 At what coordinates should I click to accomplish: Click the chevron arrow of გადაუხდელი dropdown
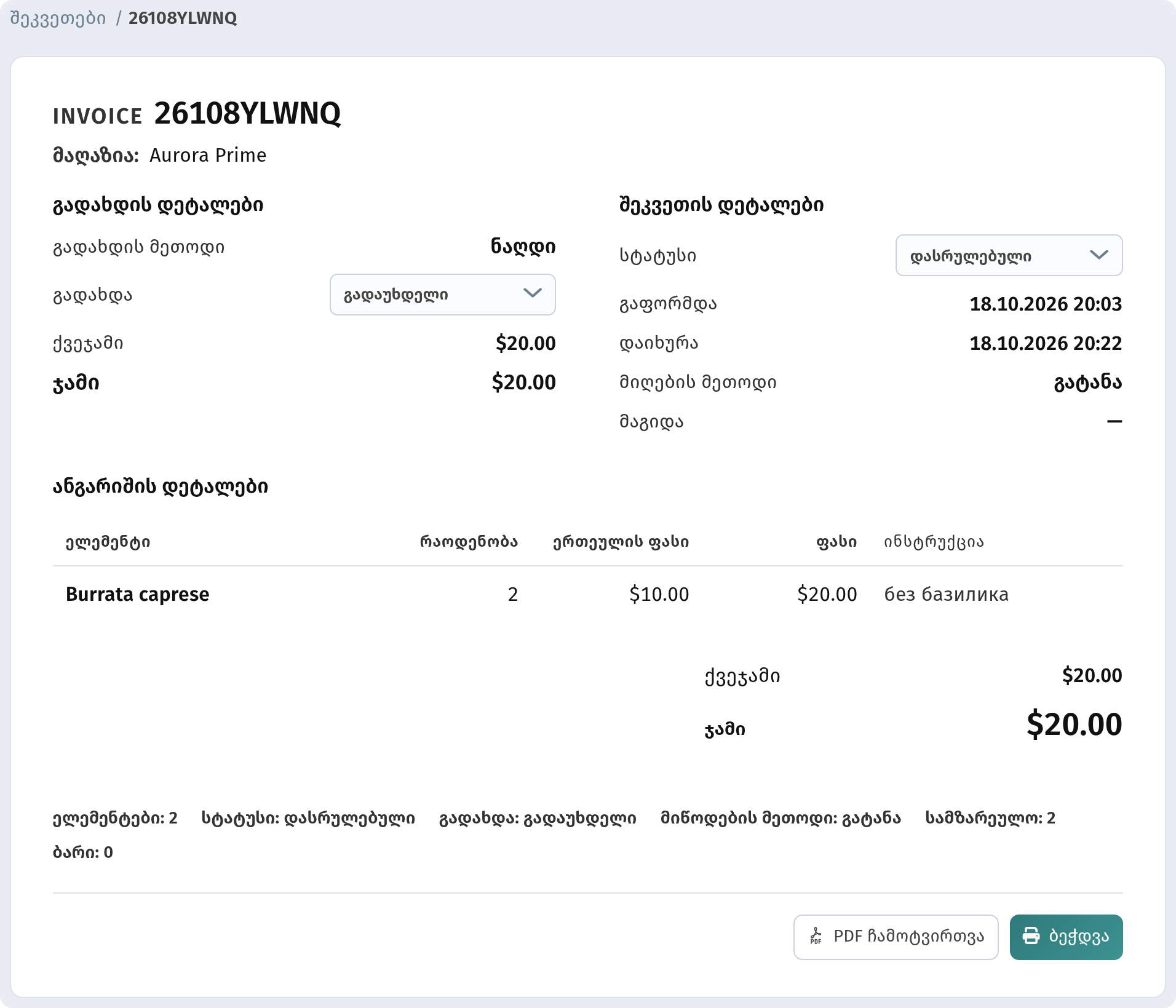532,293
